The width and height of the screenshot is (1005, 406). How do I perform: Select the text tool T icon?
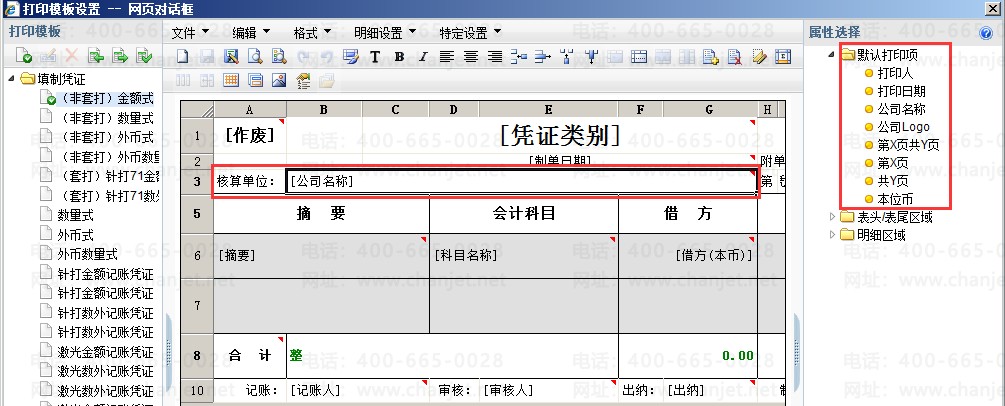coord(375,57)
